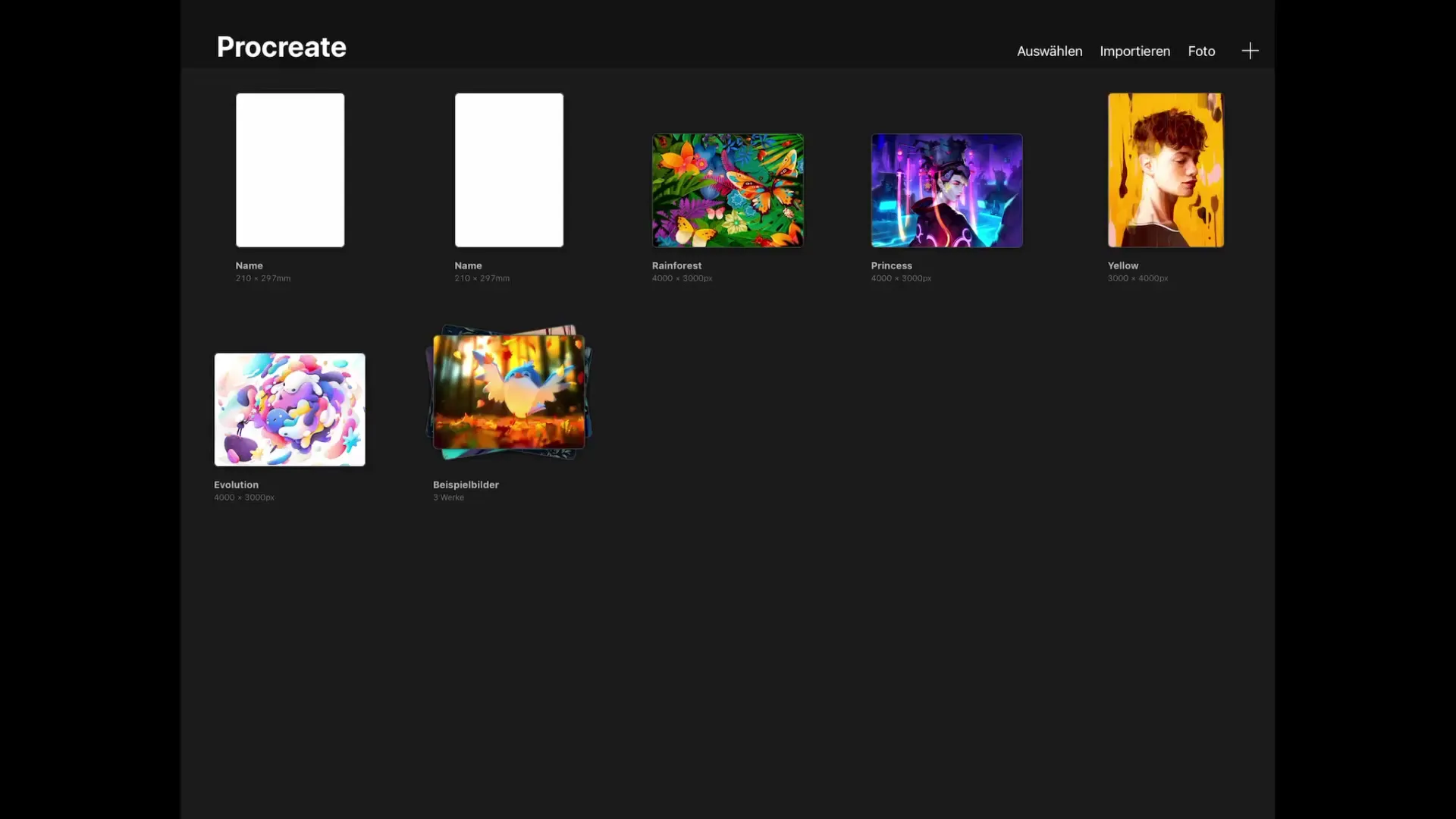Screen dimensions: 1456x819
Task: Click the Yellow title label
Action: tap(1122, 265)
